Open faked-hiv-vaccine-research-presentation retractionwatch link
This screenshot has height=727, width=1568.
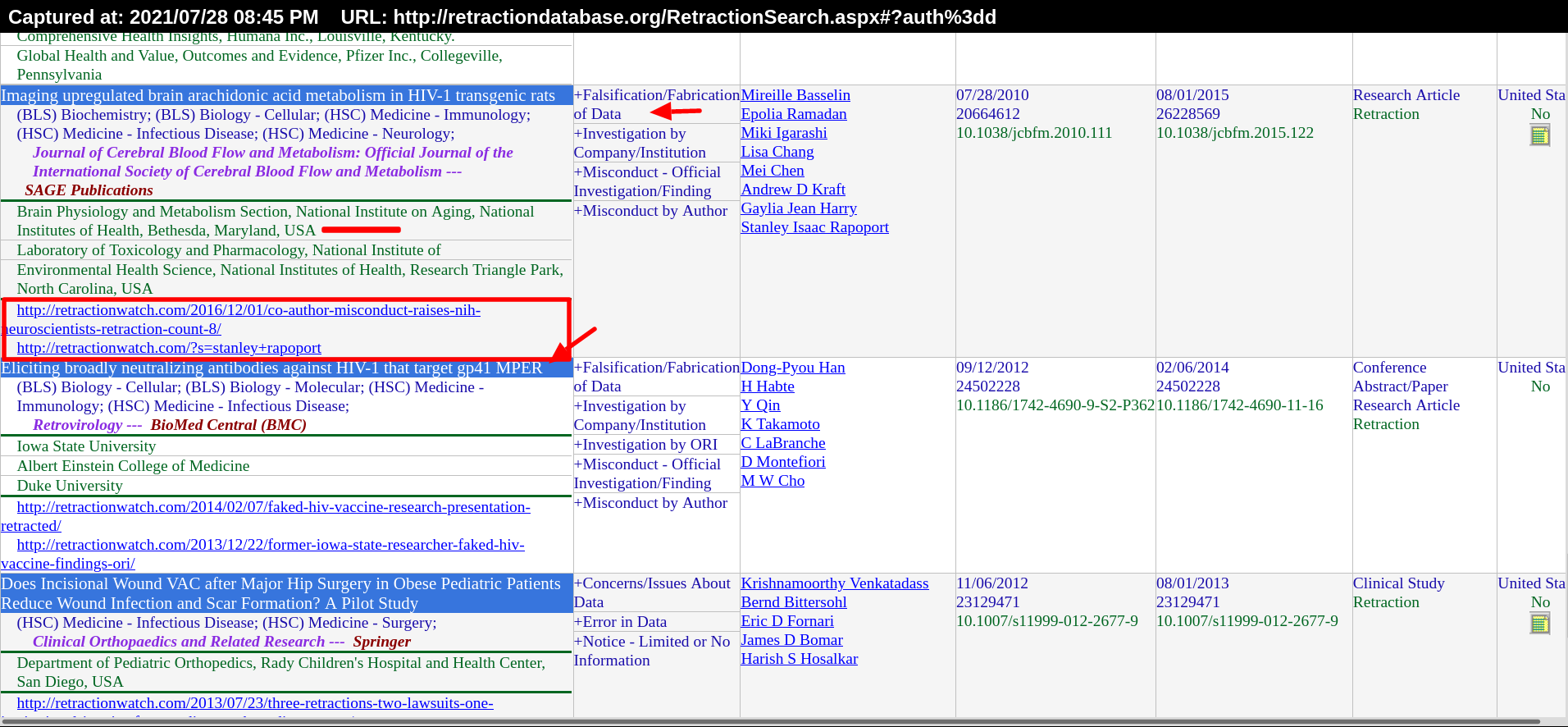266,516
